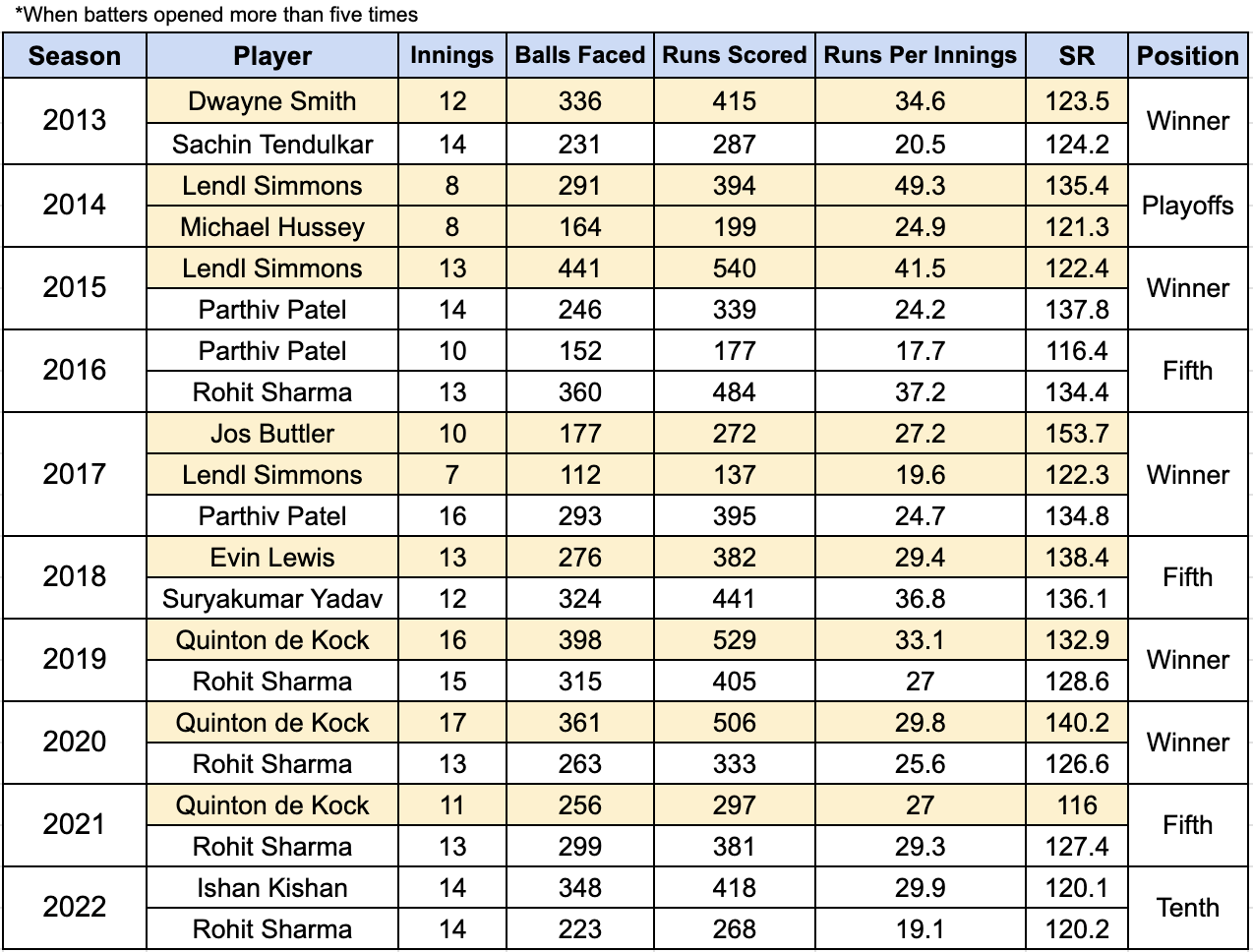Screen dimensions: 1253x952
Task: Click the Runs Per Innings header
Action: 920,56
